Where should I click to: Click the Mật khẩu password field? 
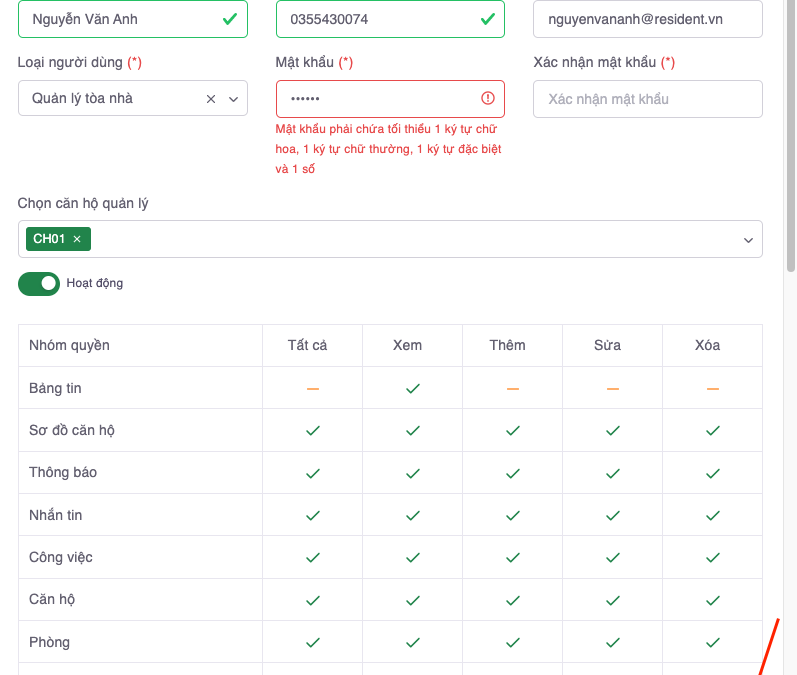tap(375, 99)
